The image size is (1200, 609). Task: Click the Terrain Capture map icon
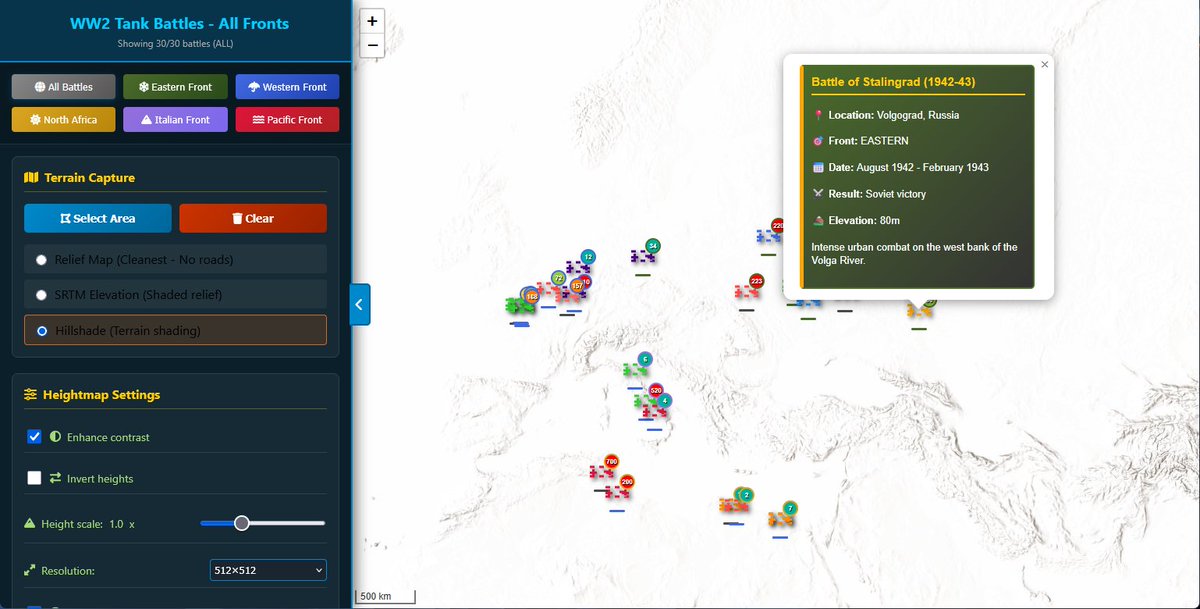tap(31, 178)
